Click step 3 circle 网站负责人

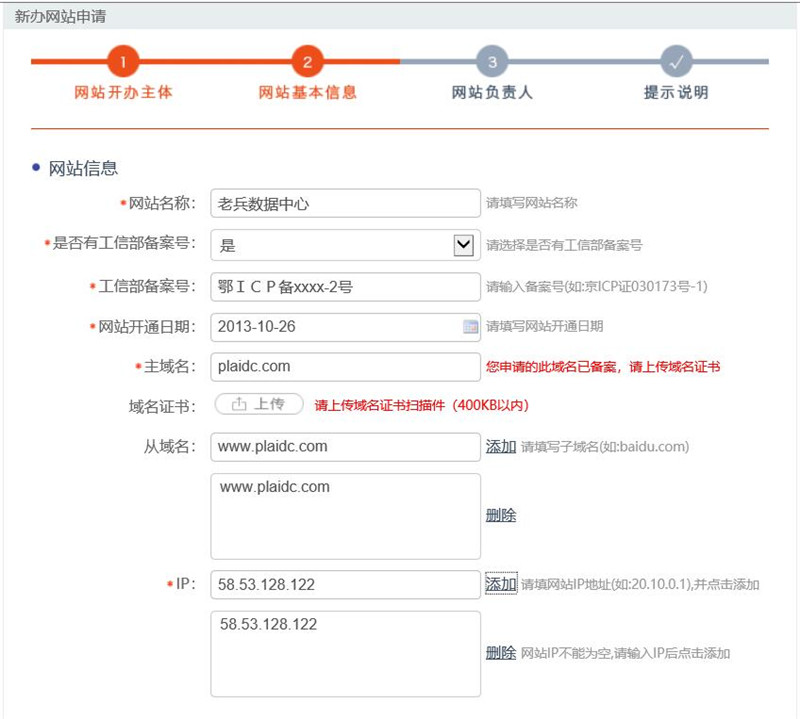492,62
